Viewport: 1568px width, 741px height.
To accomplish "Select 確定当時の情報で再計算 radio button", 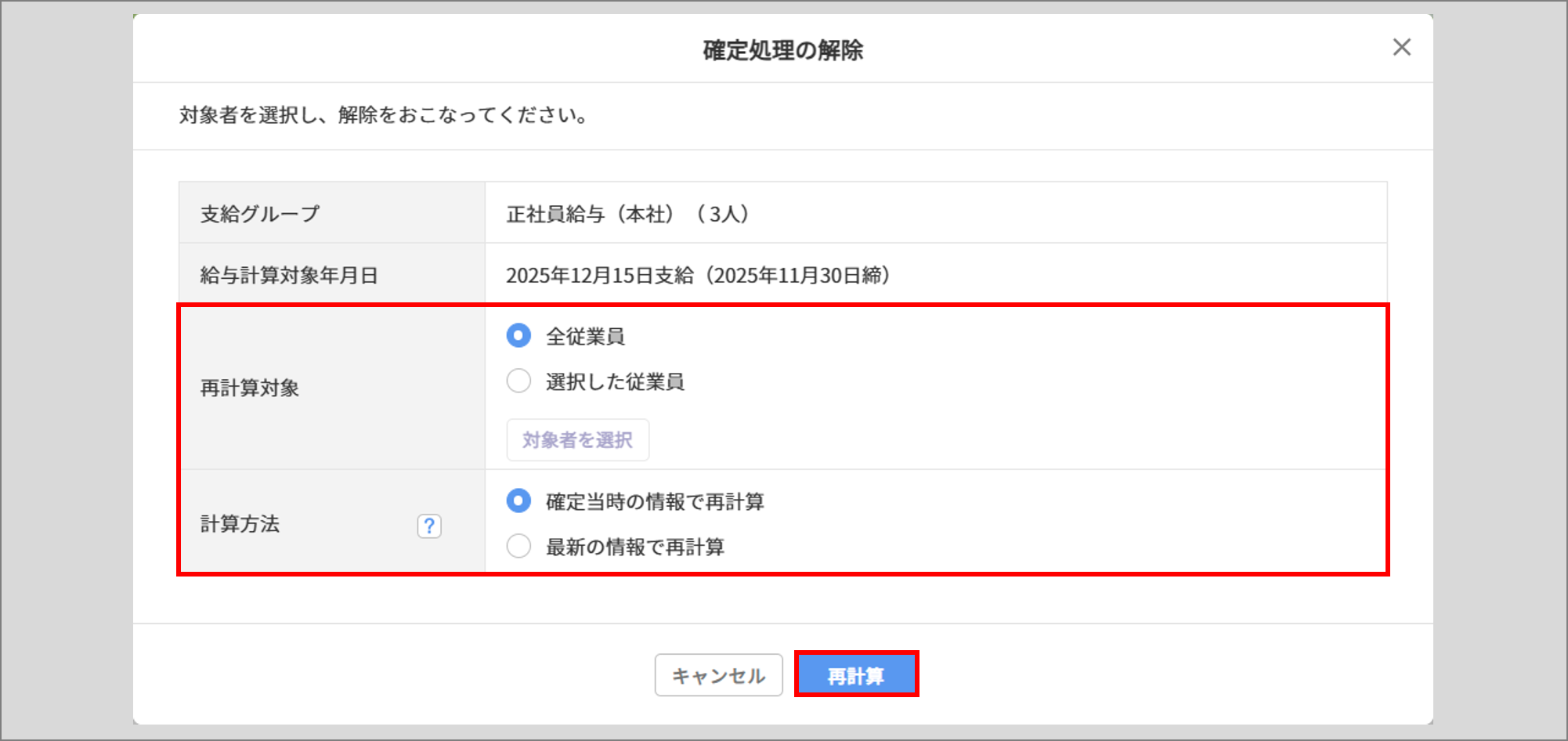I will tap(518, 501).
